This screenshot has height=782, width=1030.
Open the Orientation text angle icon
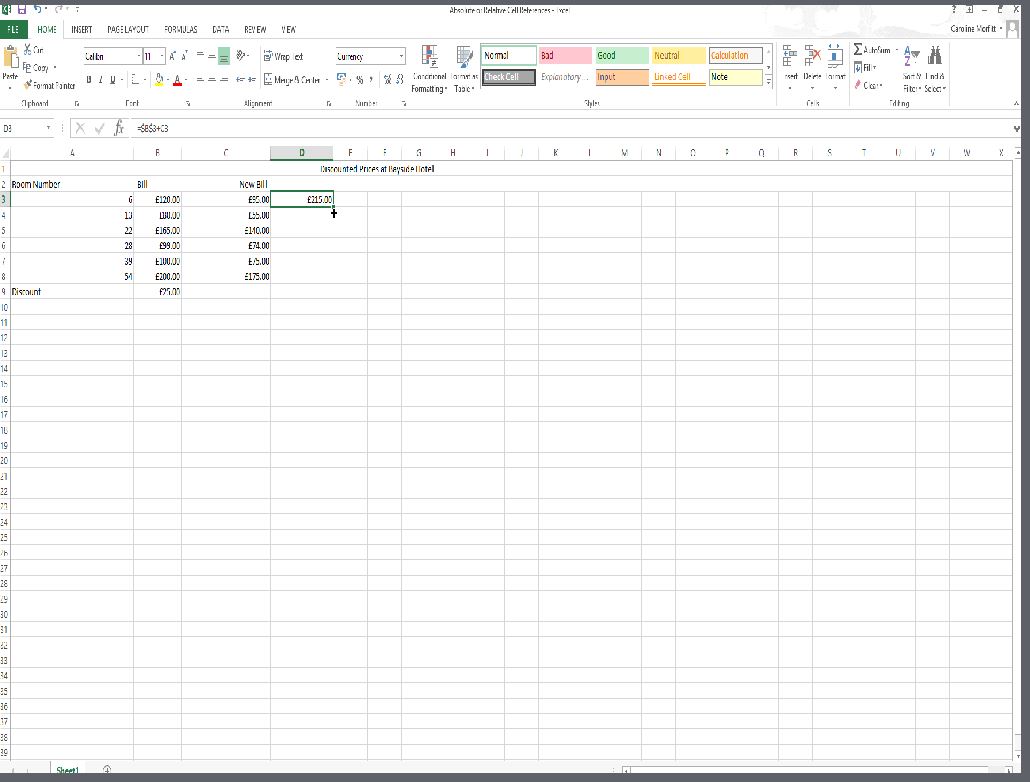coord(241,57)
